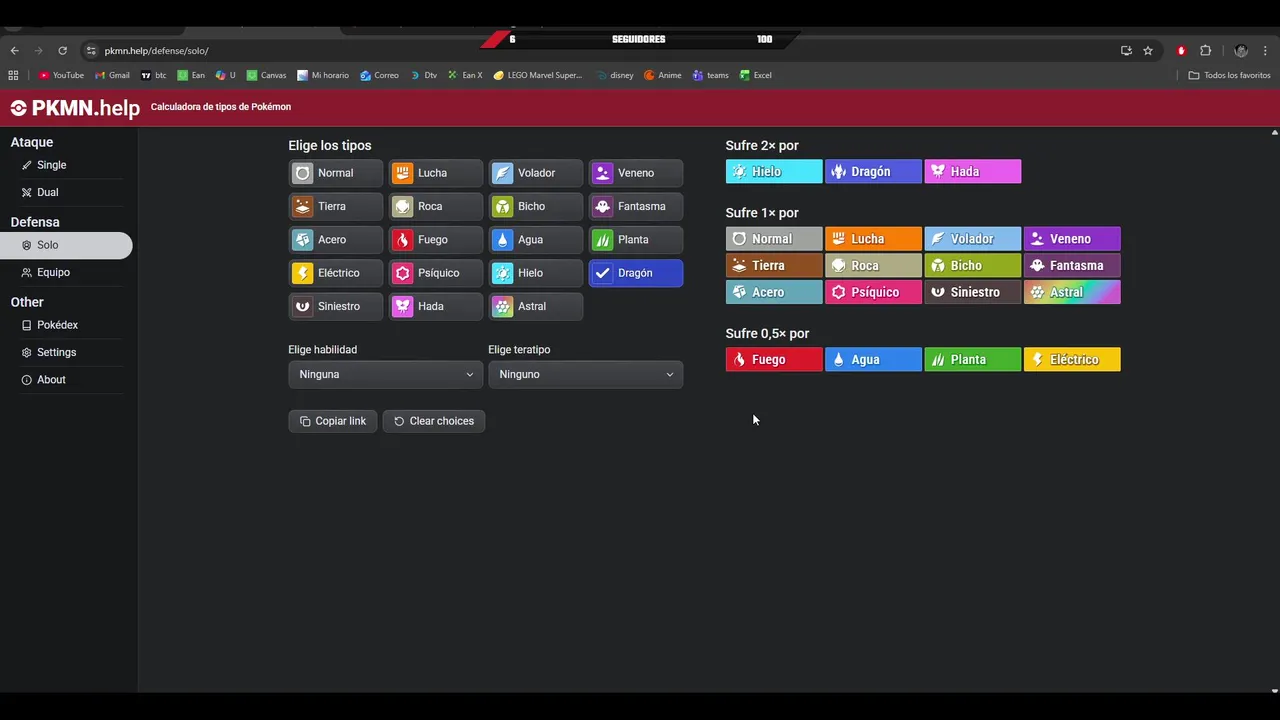1280x720 pixels.
Task: Open the Todos los favoritos bookmarks folder
Action: [x=1229, y=75]
